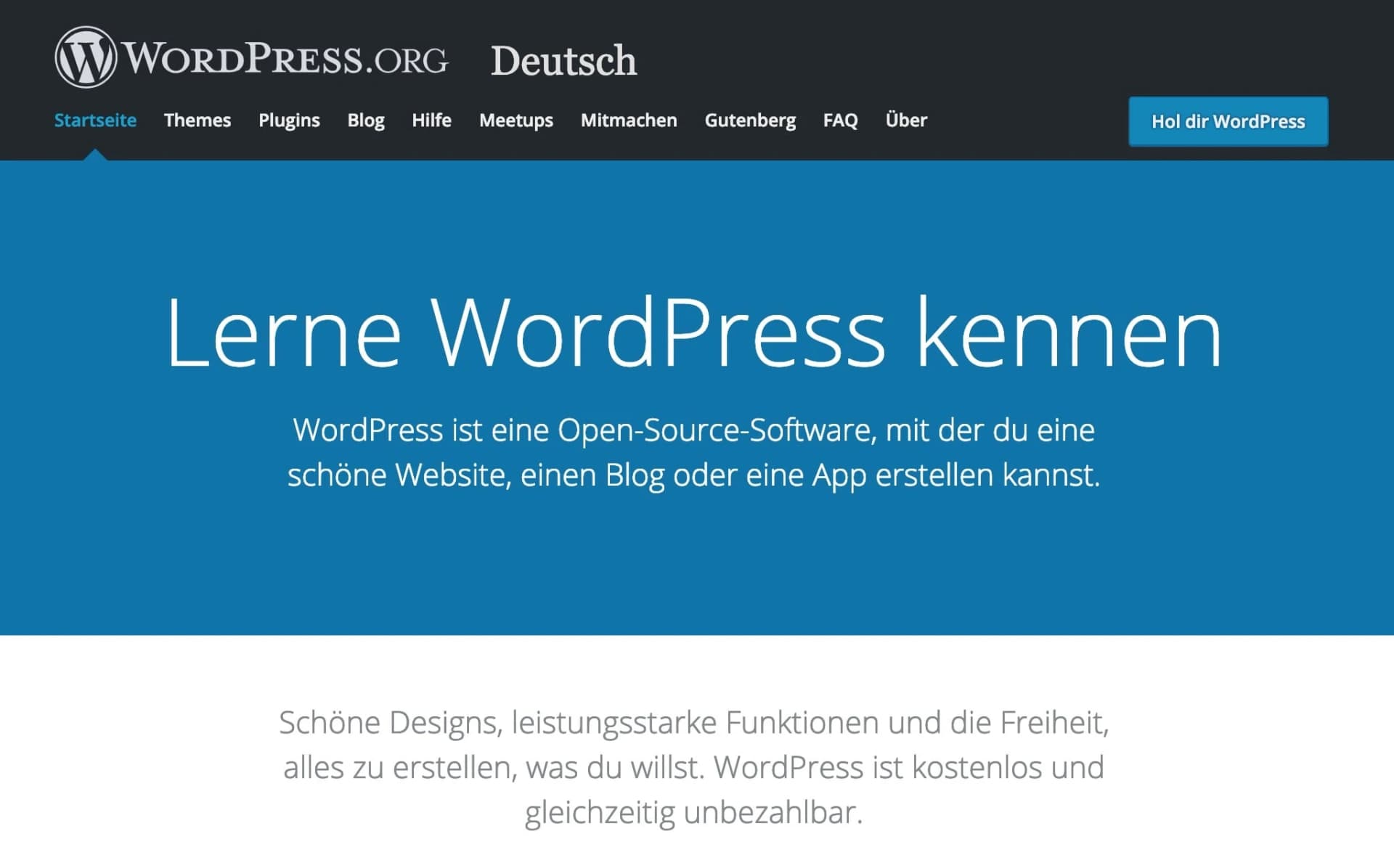This screenshot has width=1394, height=868.
Task: Click the Lerne WordPress kennen heading
Action: point(697,334)
